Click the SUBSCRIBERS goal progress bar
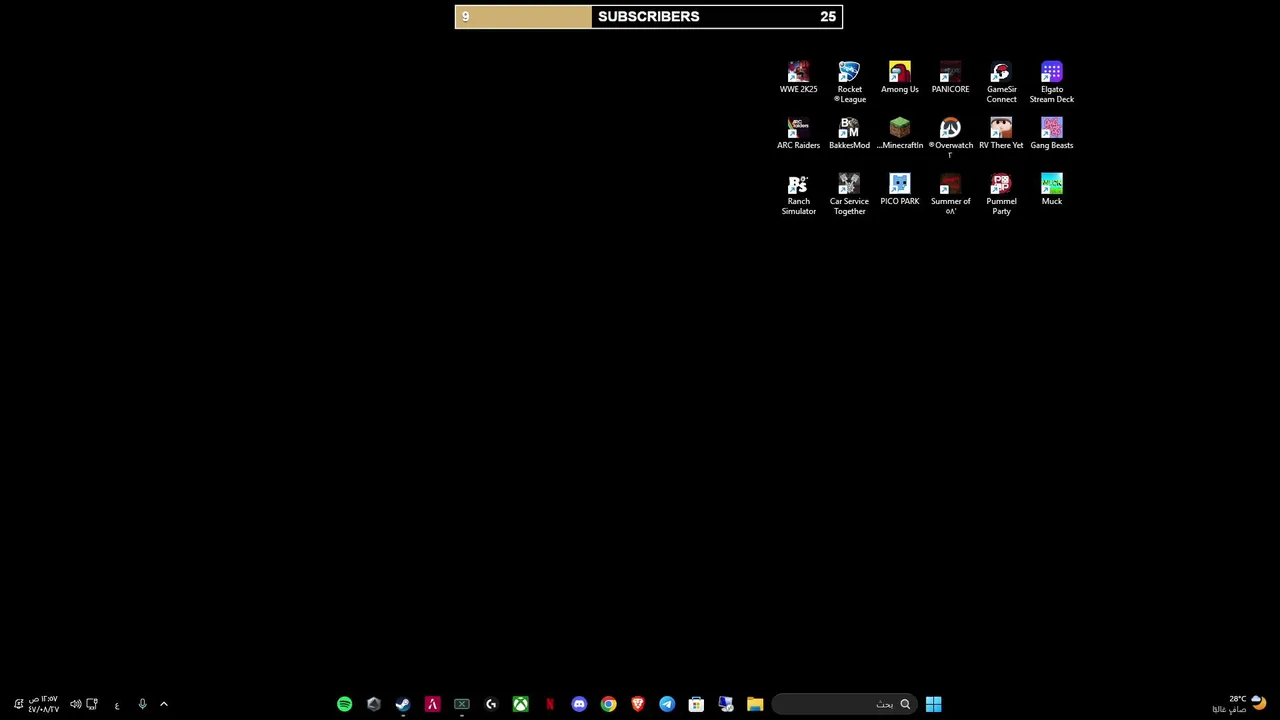The height and width of the screenshot is (720, 1280). (x=649, y=16)
